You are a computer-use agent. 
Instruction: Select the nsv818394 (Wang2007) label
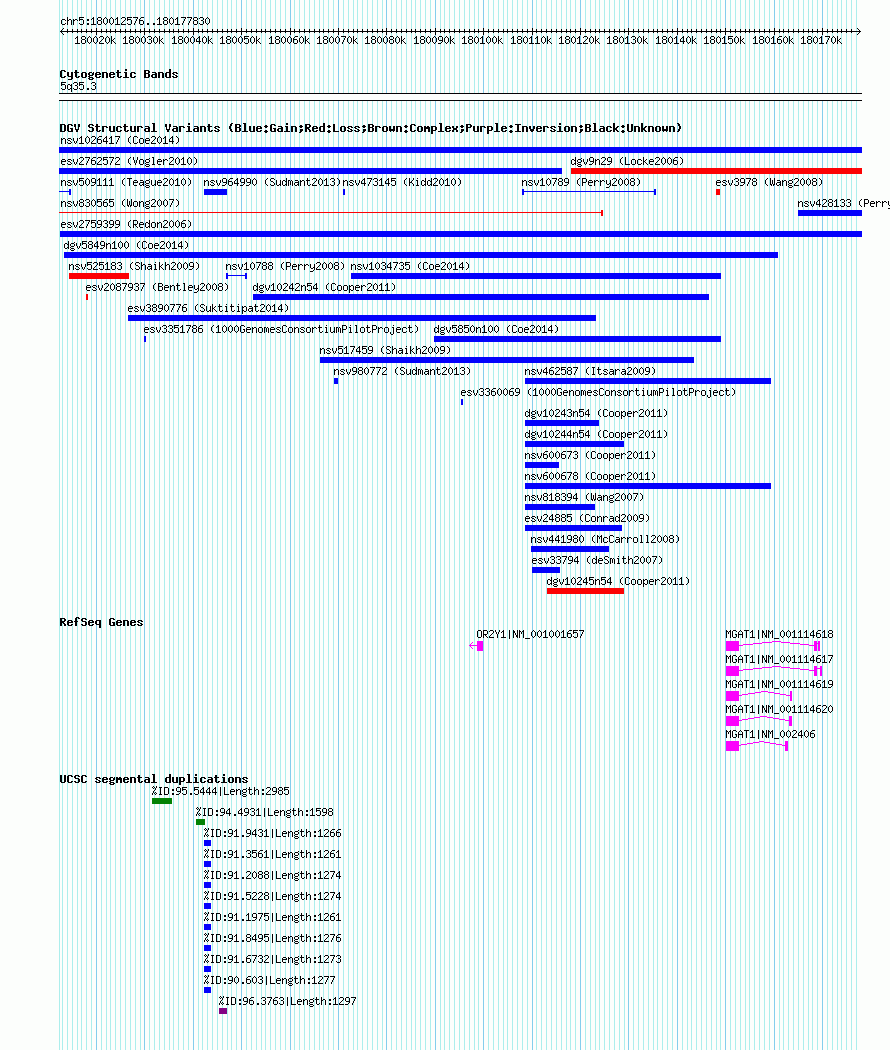pyautogui.click(x=584, y=498)
